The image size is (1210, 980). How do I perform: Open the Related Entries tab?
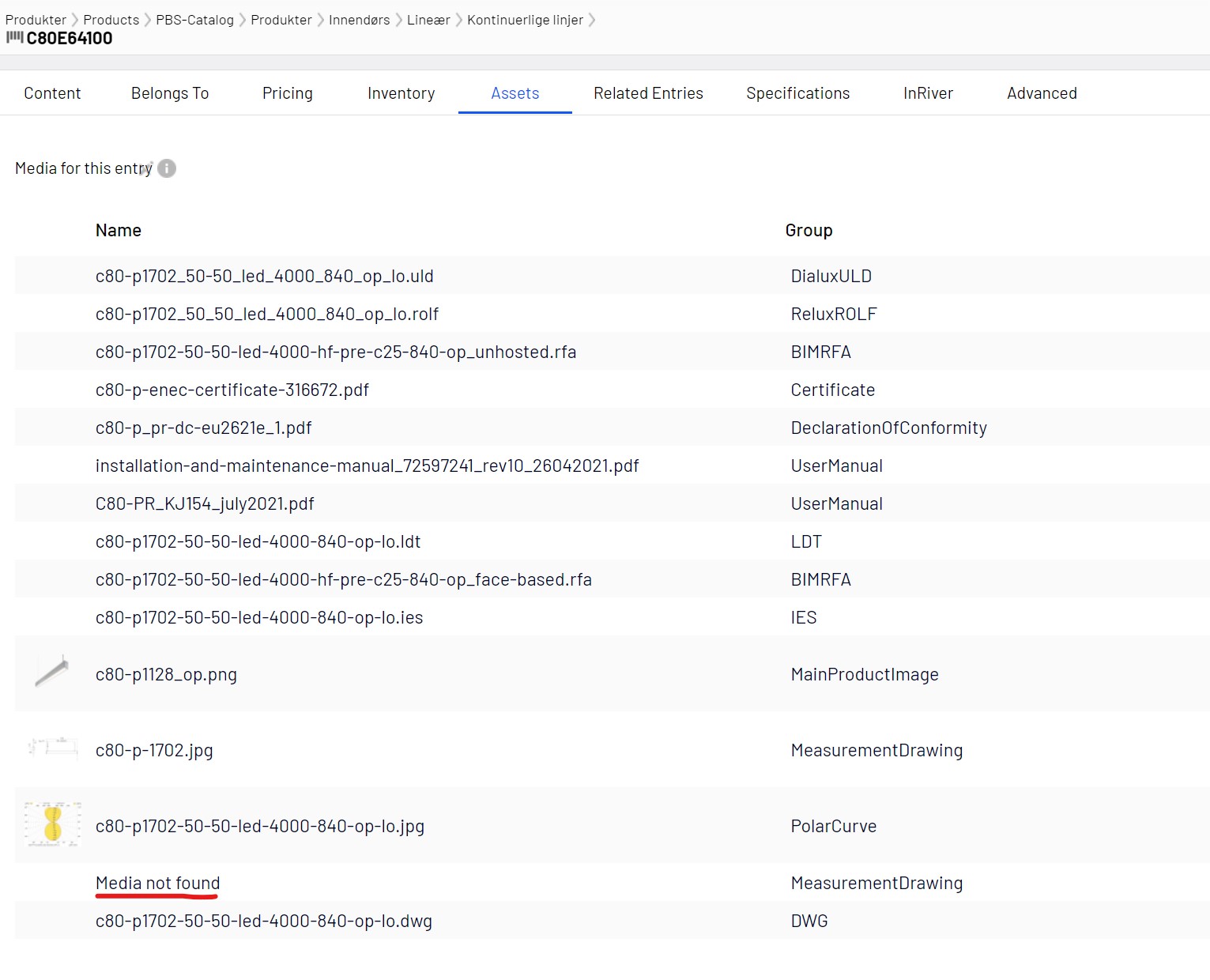[648, 93]
